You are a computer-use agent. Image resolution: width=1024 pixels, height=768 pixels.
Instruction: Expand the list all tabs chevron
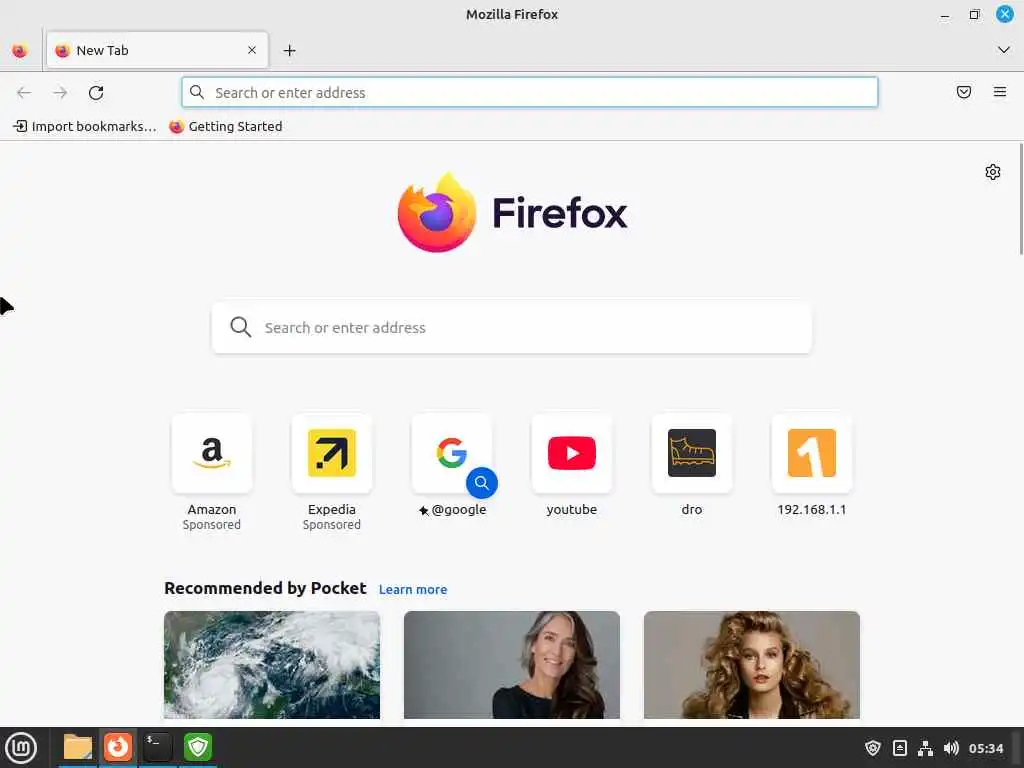click(x=1004, y=50)
